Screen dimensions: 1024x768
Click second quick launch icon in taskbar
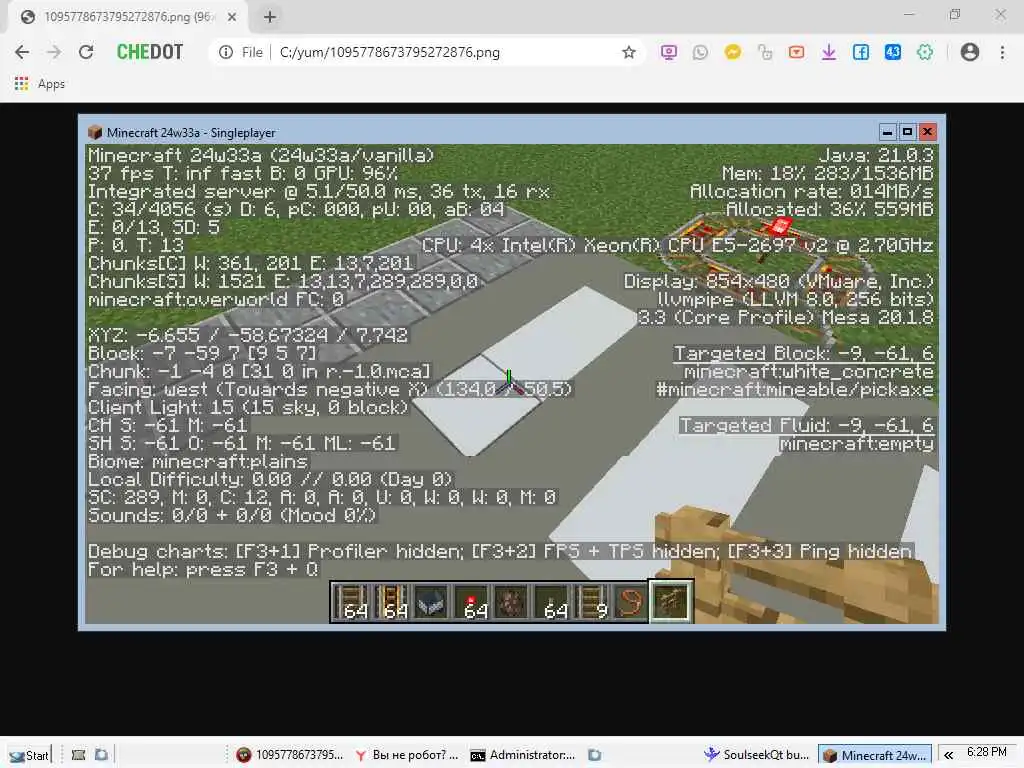pyautogui.click(x=101, y=755)
